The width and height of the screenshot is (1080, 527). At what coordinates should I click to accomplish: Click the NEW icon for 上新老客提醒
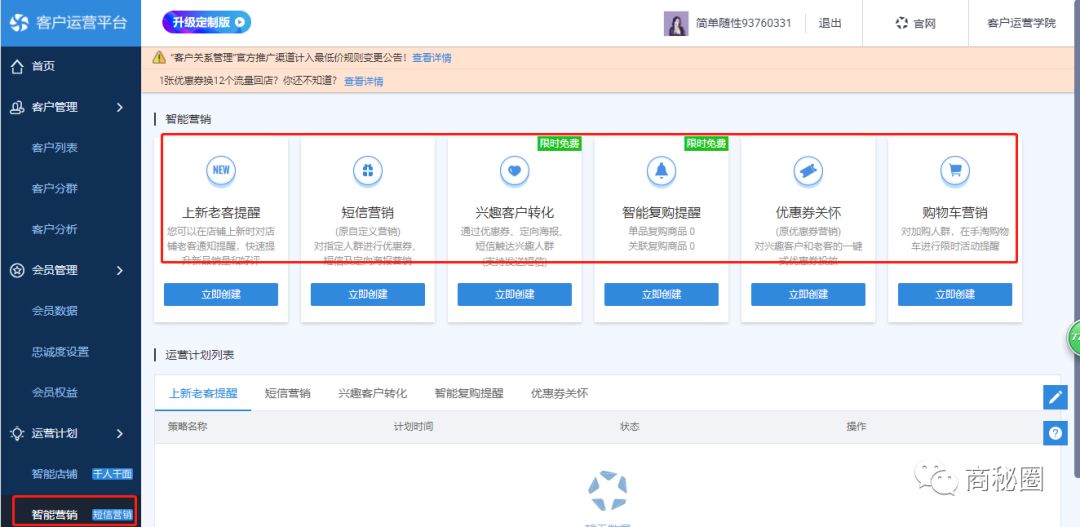(x=221, y=170)
